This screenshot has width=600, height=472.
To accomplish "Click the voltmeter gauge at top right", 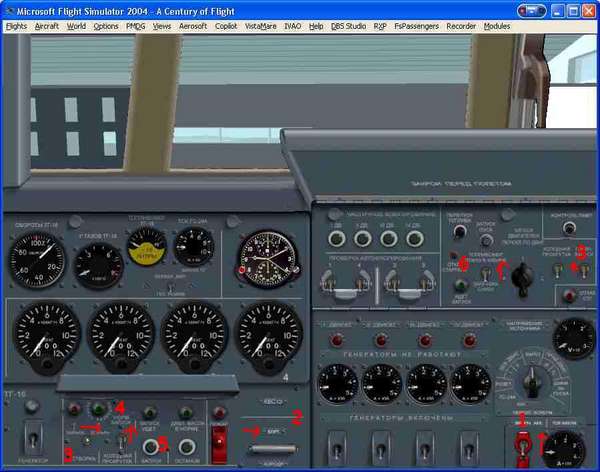I will point(573,338).
